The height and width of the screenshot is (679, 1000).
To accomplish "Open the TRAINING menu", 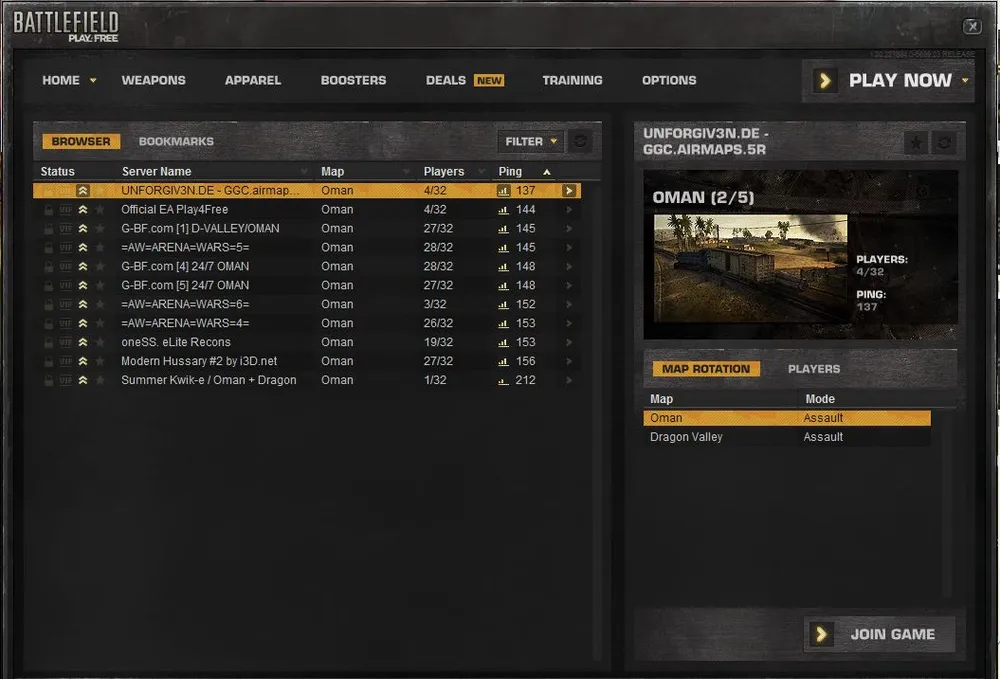I will pos(572,80).
